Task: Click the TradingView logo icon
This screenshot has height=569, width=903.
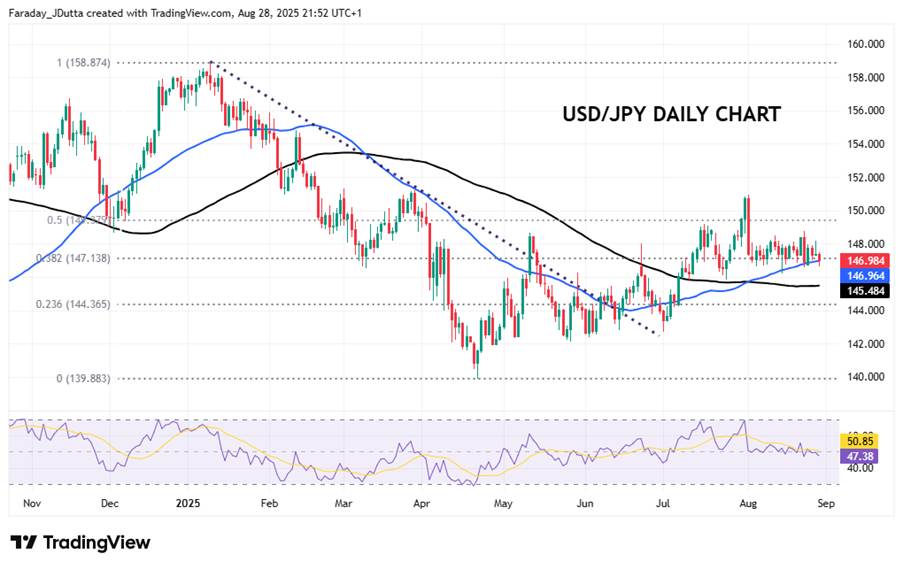Action: tap(24, 542)
